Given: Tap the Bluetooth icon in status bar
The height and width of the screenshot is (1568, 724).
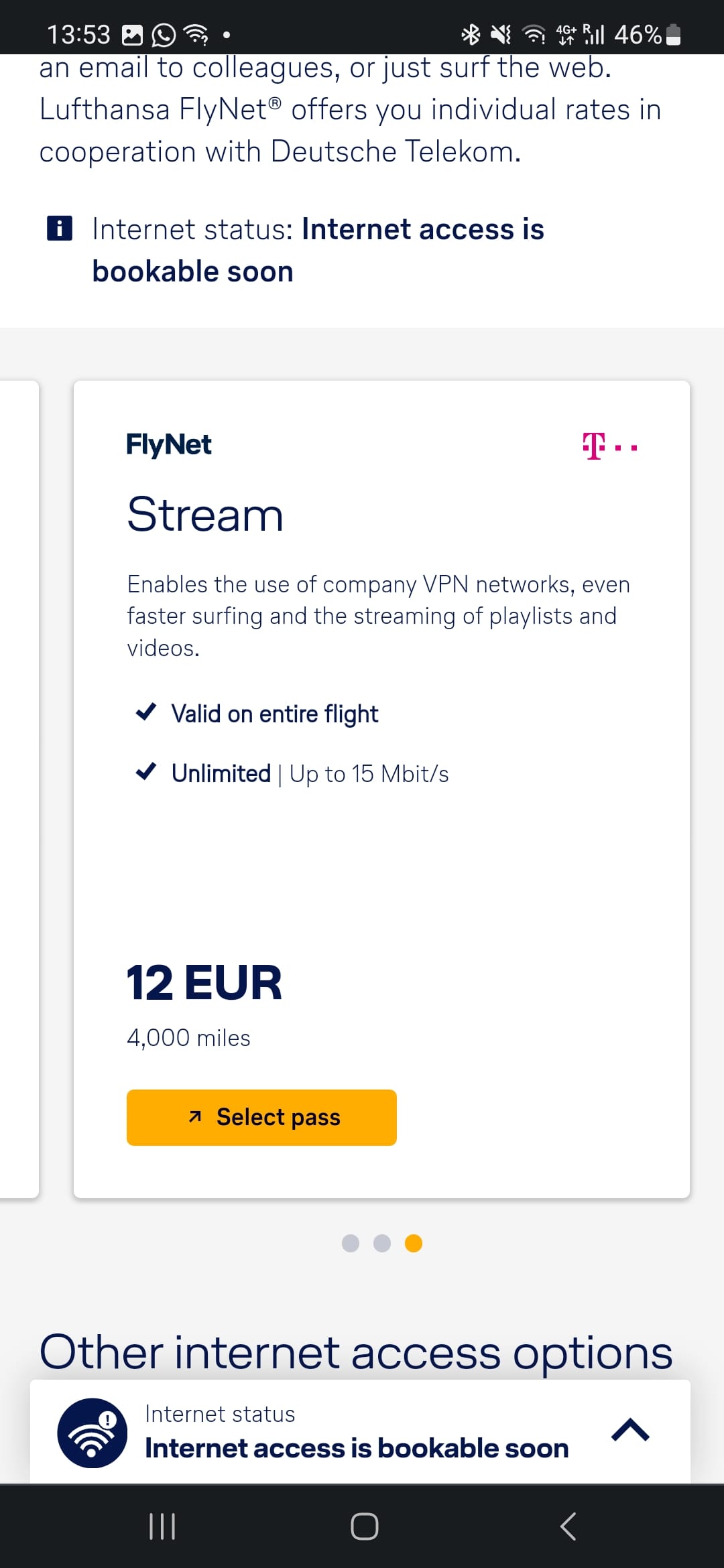Looking at the screenshot, I should [471, 34].
